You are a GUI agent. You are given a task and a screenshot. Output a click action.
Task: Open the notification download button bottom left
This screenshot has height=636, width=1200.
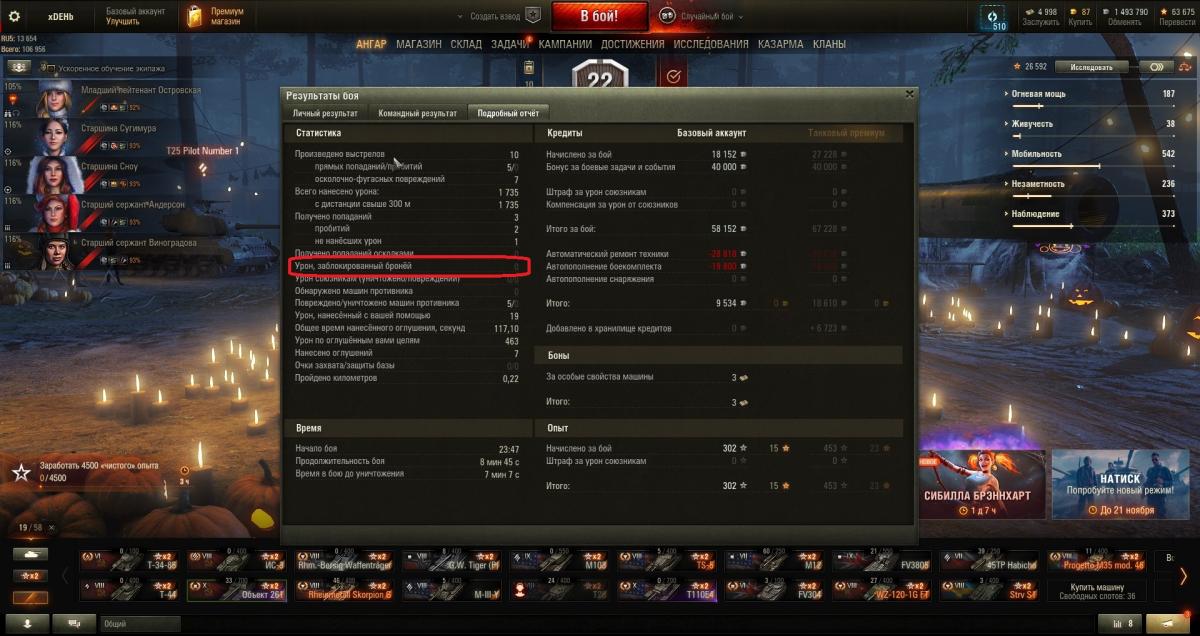pyautogui.click(x=27, y=623)
